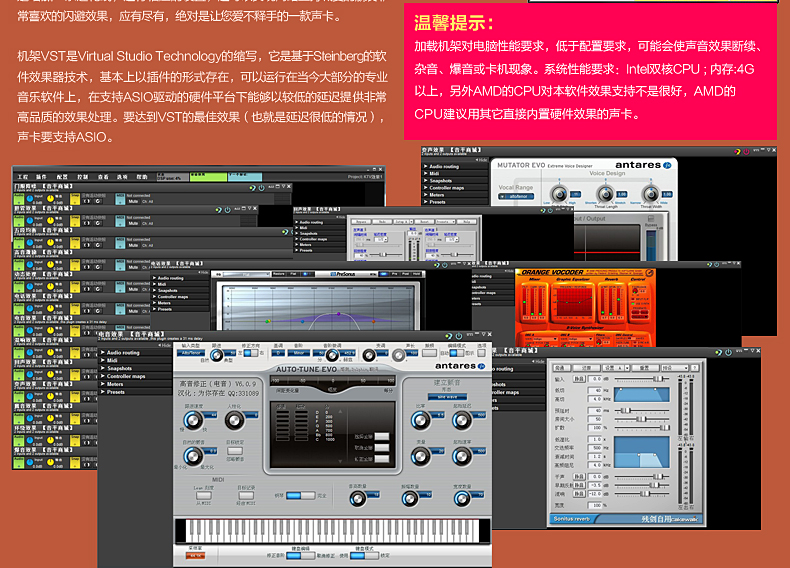Open the second menu in the rack menu bar
790x568 pixels.
[41, 177]
